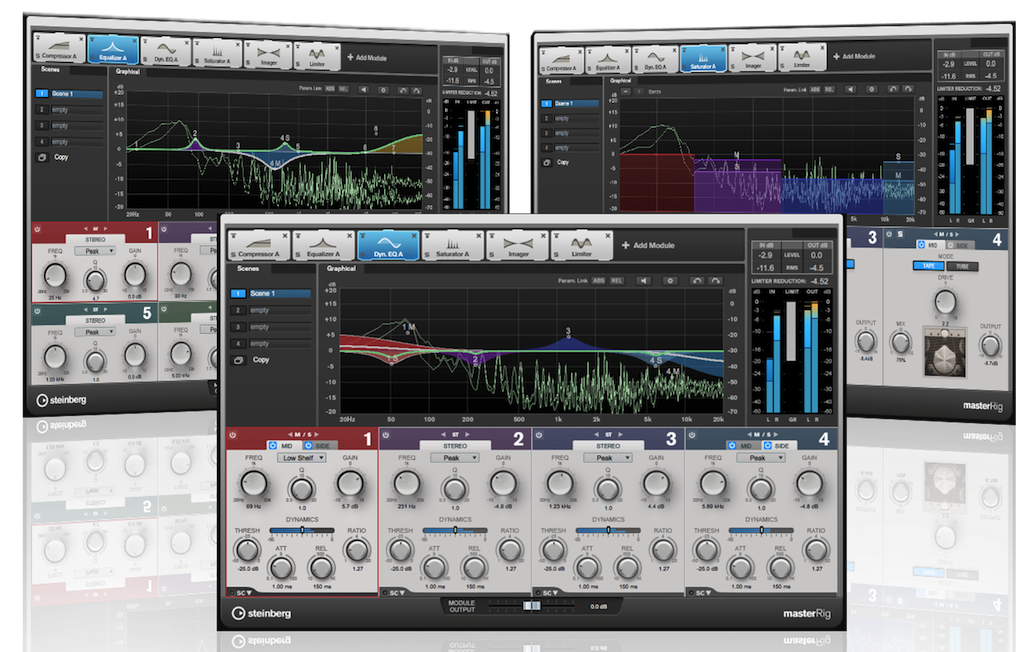
Task: Select Equalizer A module in left back window
Action: point(112,50)
